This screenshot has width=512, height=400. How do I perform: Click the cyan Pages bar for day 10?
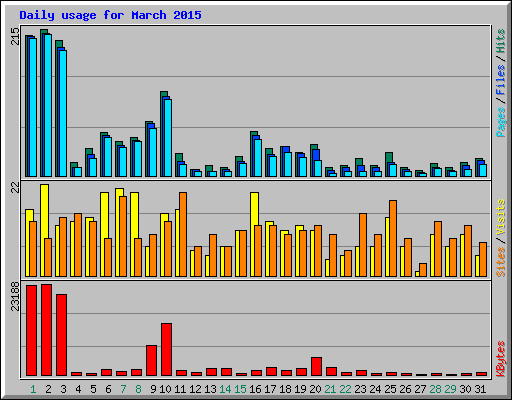pyautogui.click(x=168, y=138)
